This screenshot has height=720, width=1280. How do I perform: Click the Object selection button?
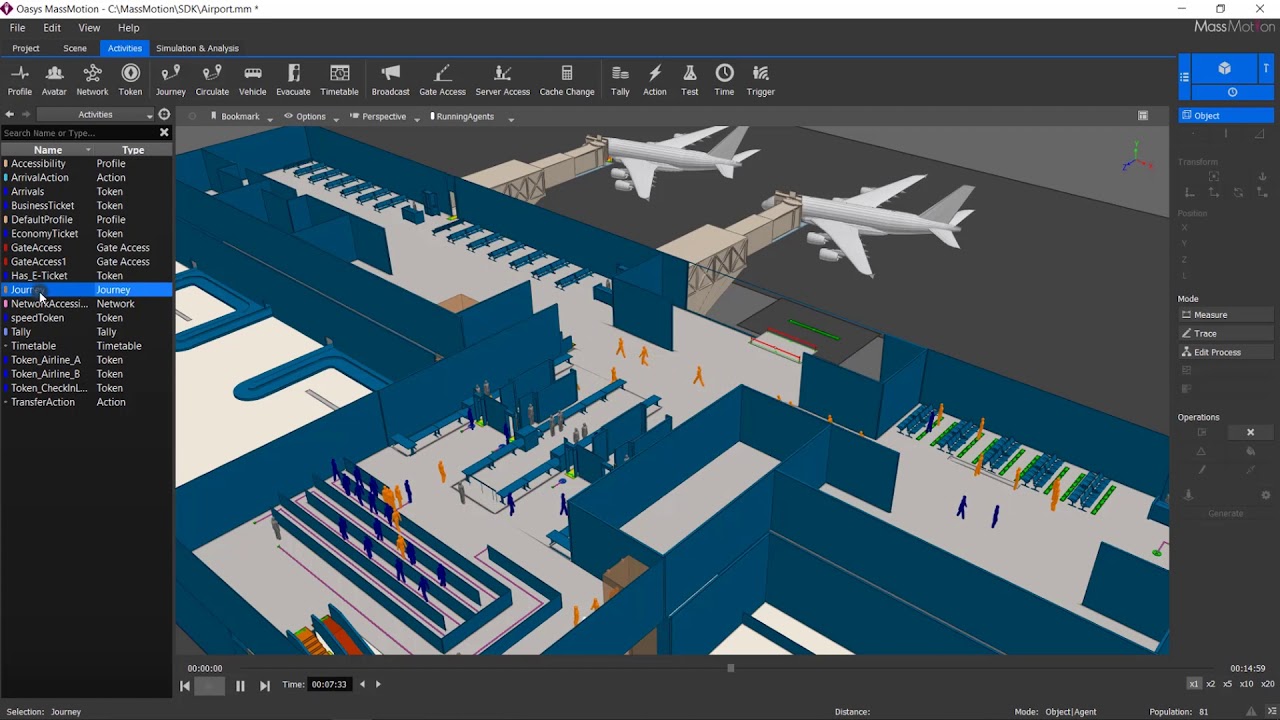click(x=1226, y=115)
